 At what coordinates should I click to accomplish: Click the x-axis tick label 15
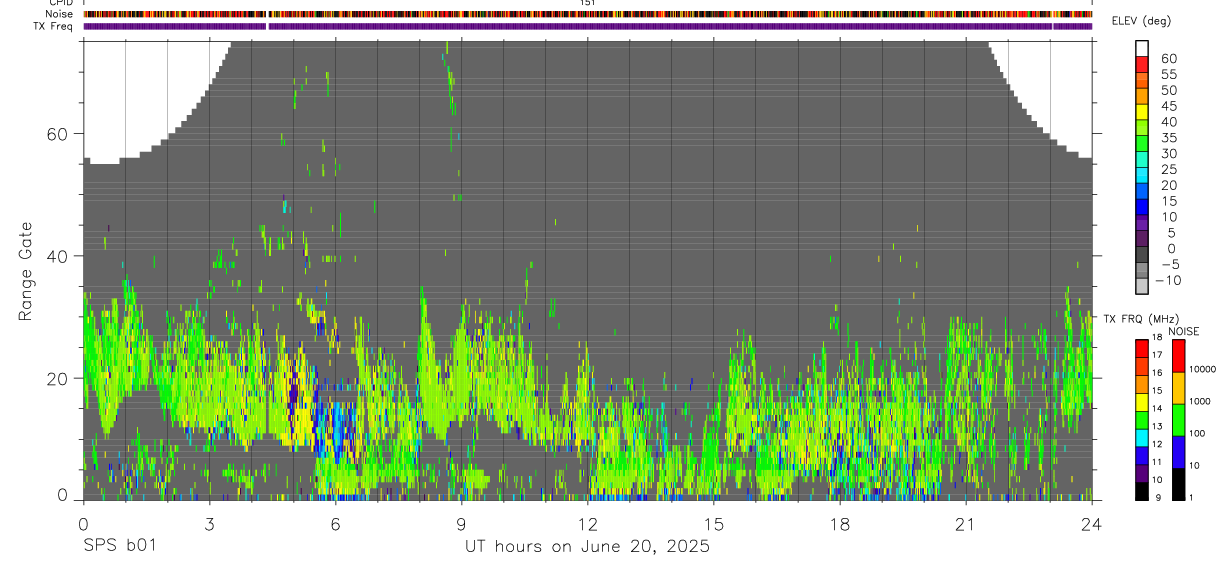tap(713, 524)
